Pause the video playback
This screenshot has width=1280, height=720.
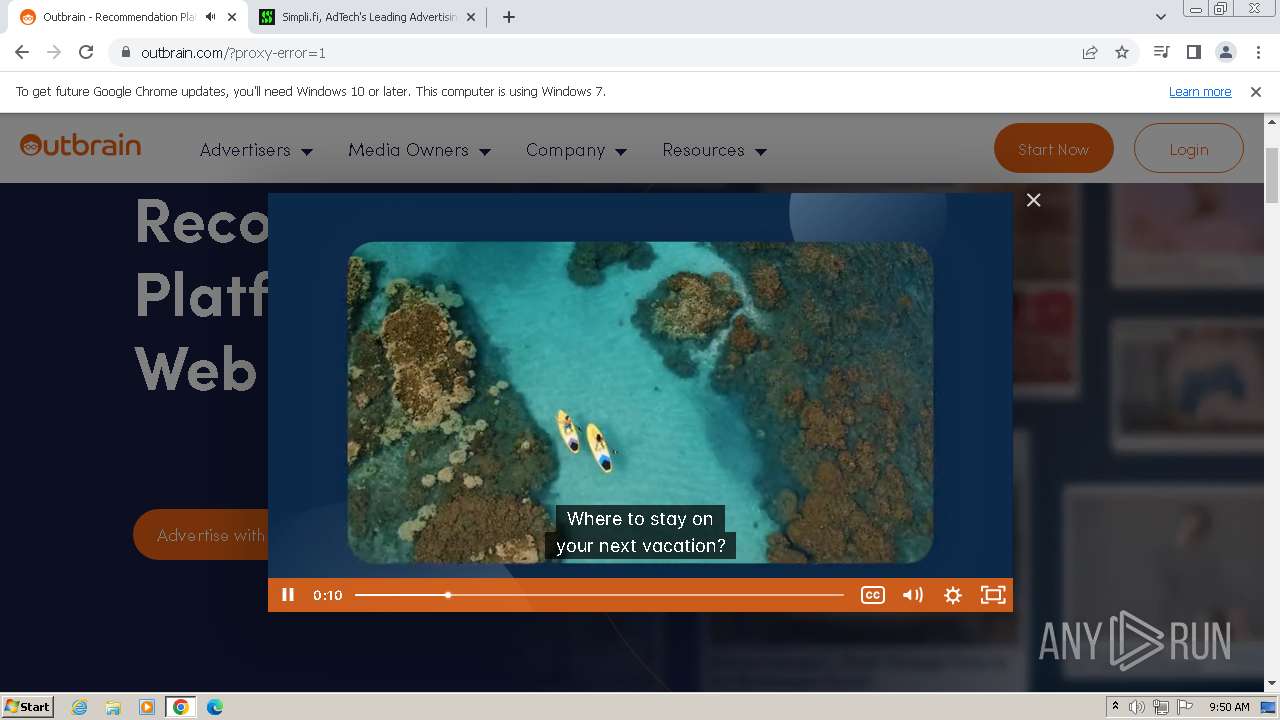click(288, 595)
